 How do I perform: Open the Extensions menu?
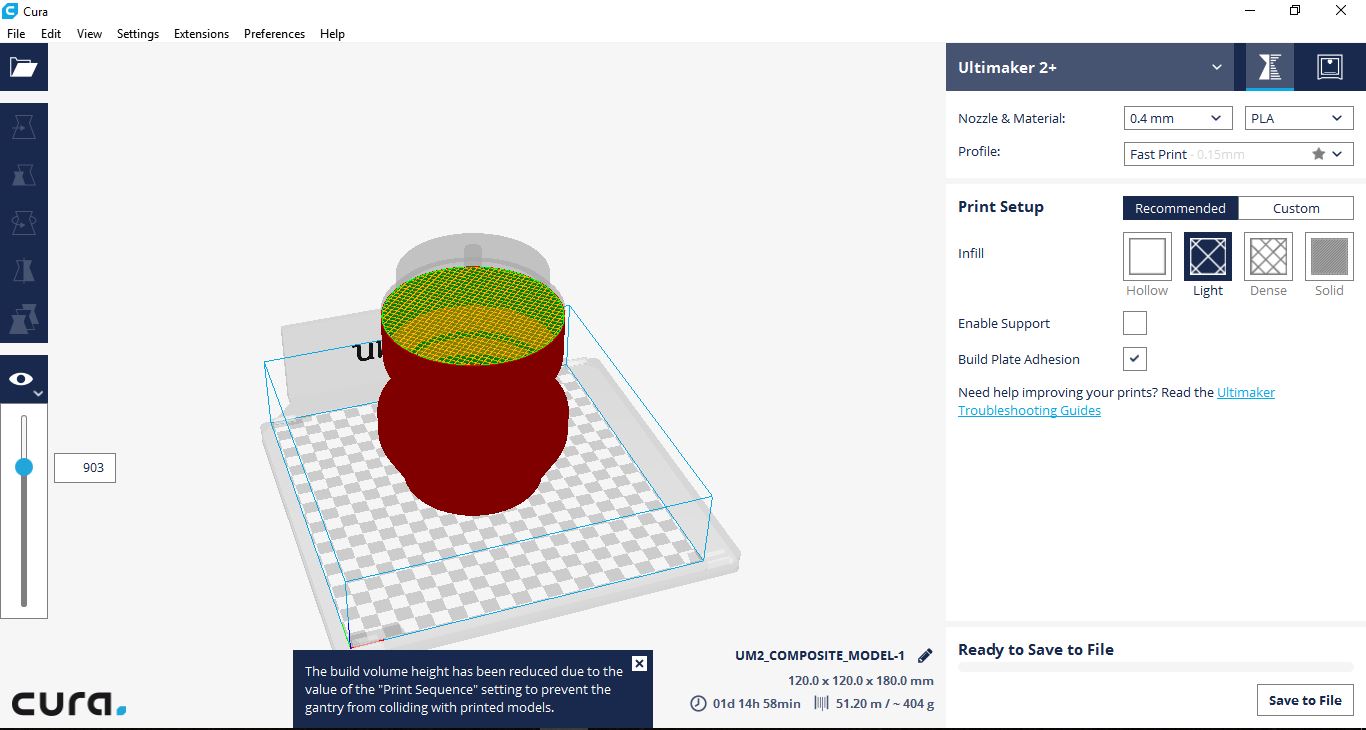201,33
